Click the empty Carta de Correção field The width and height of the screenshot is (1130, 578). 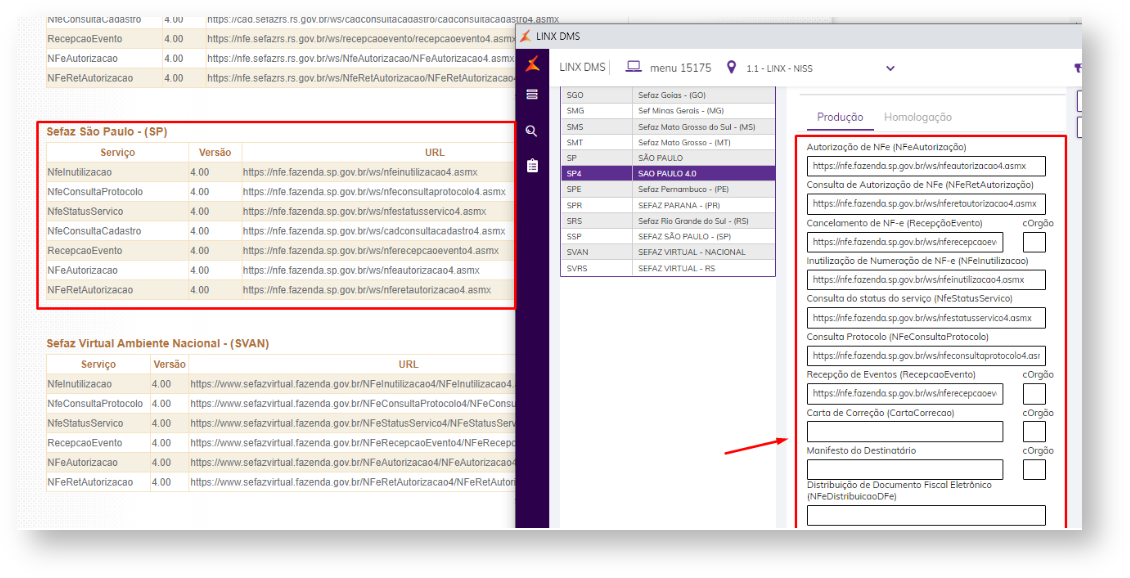point(904,432)
